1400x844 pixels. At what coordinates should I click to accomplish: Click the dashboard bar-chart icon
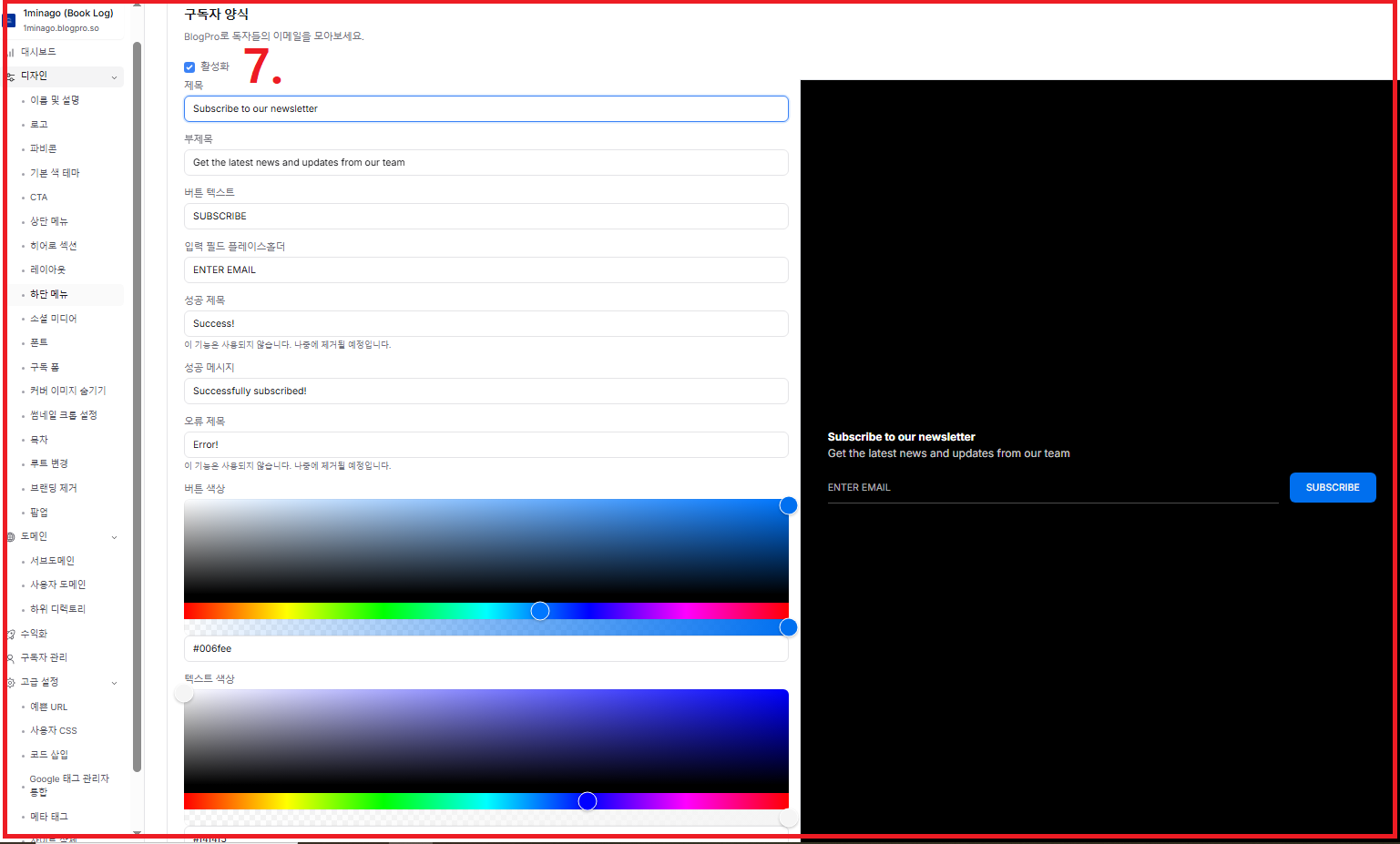tap(11, 52)
